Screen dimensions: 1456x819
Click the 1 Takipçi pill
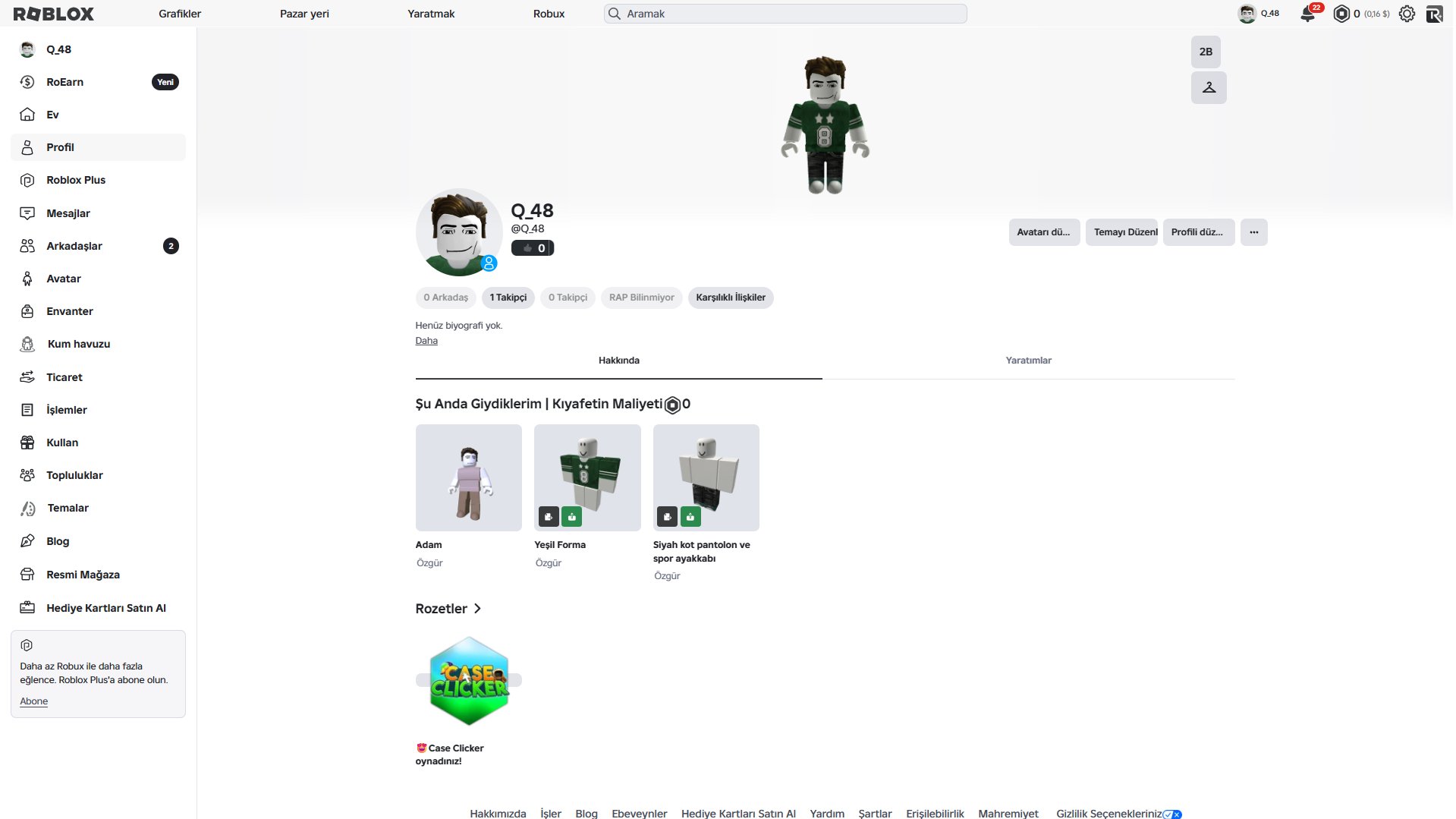pyautogui.click(x=508, y=298)
